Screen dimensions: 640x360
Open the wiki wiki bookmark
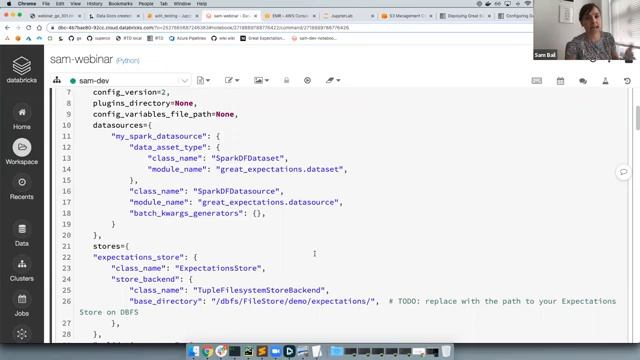coord(223,38)
